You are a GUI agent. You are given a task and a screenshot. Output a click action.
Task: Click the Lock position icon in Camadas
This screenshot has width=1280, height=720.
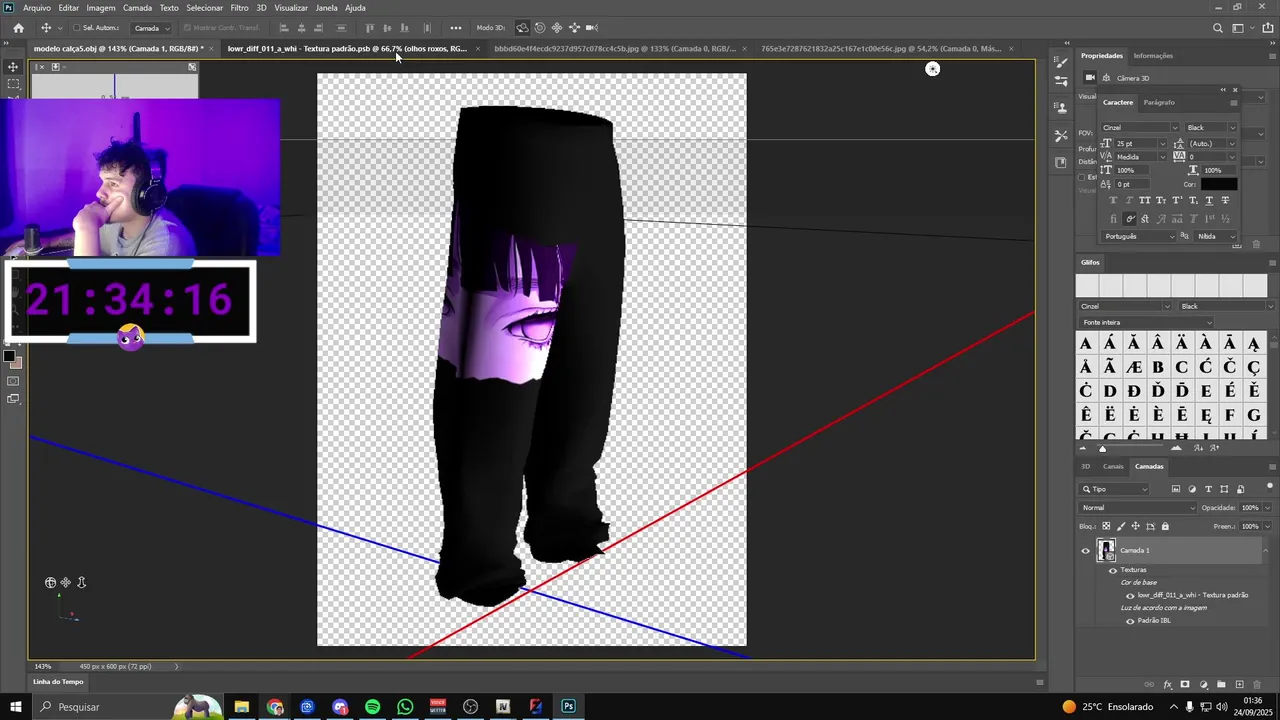pos(1135,526)
